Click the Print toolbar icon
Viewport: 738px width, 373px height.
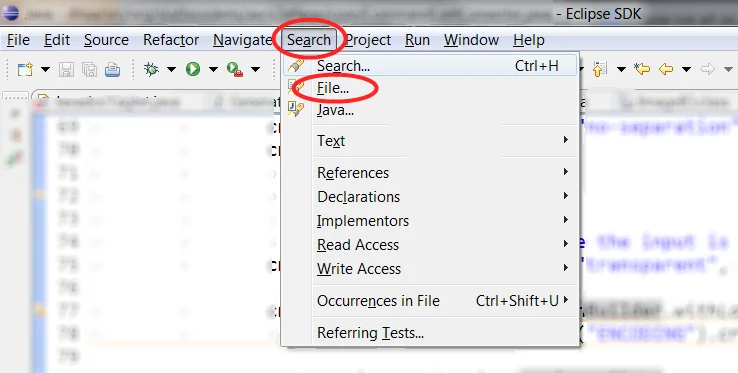[112, 69]
